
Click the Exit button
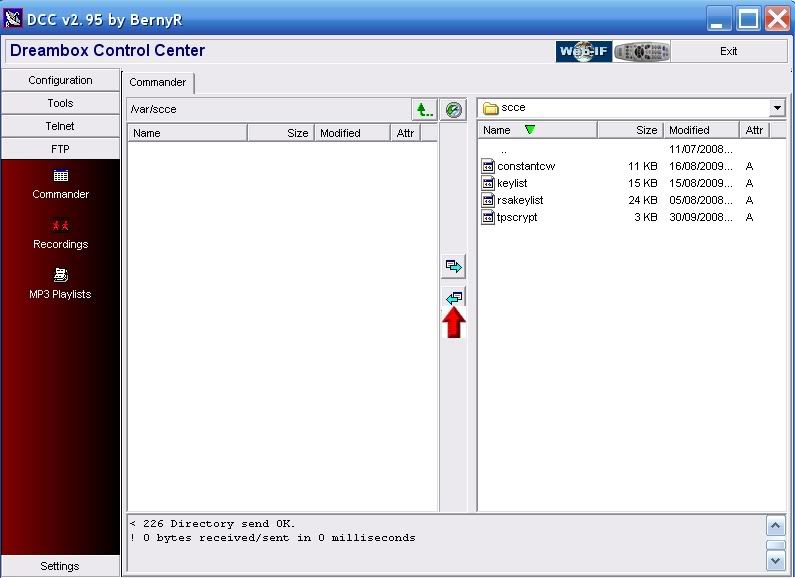(729, 51)
